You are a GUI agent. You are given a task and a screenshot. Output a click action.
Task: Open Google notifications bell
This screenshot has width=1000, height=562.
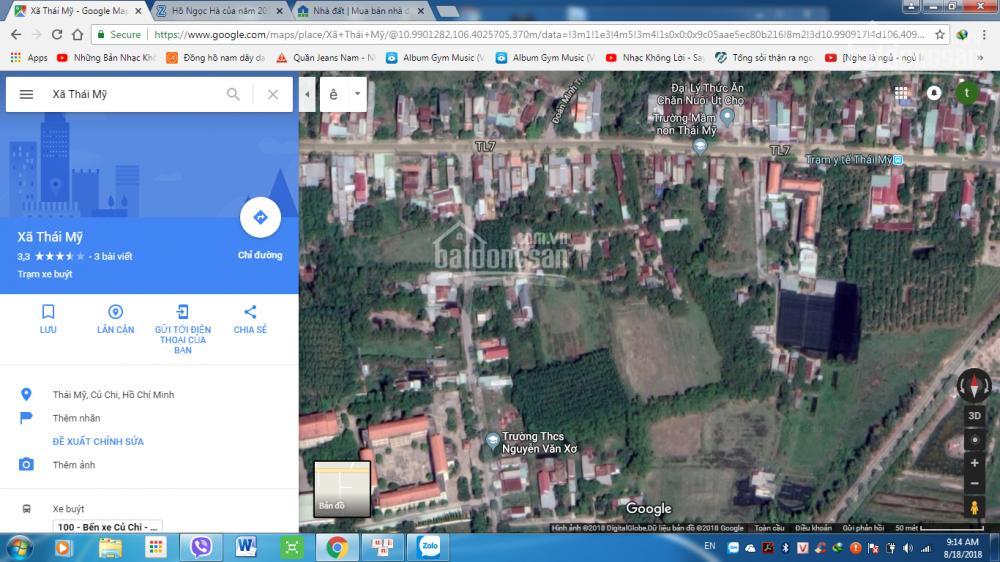pos(934,93)
